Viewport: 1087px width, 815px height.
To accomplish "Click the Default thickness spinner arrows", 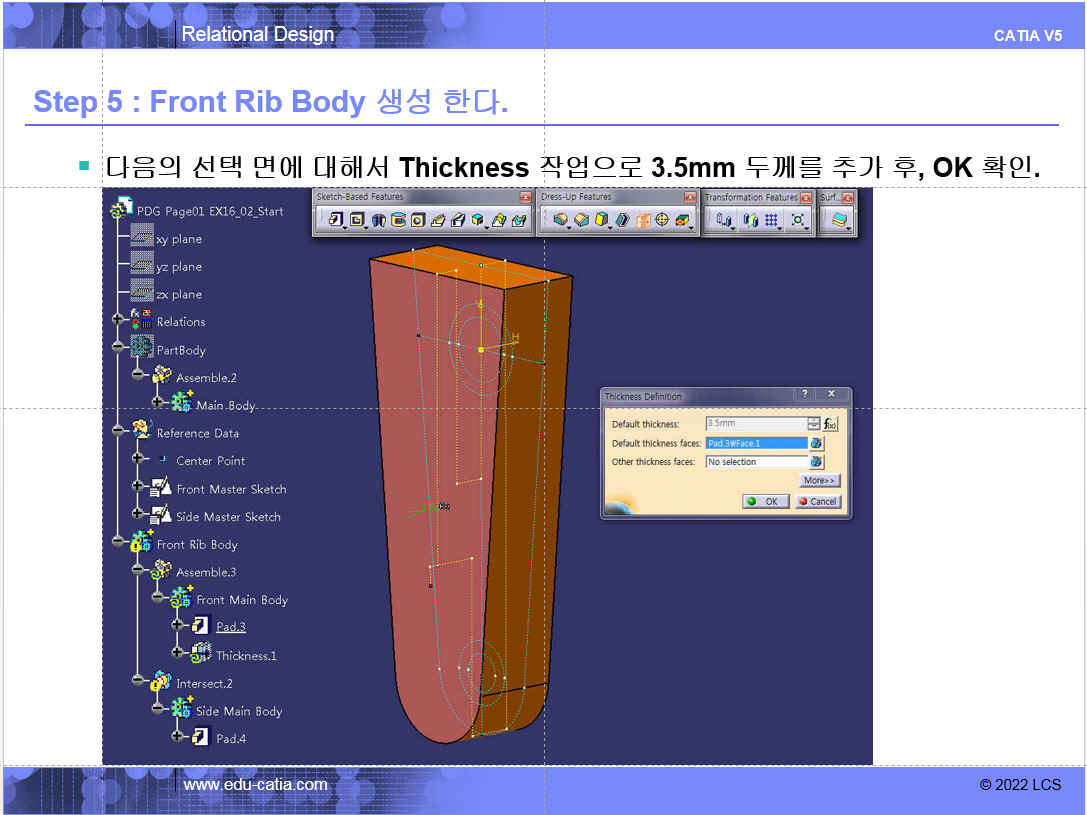I will pyautogui.click(x=813, y=424).
